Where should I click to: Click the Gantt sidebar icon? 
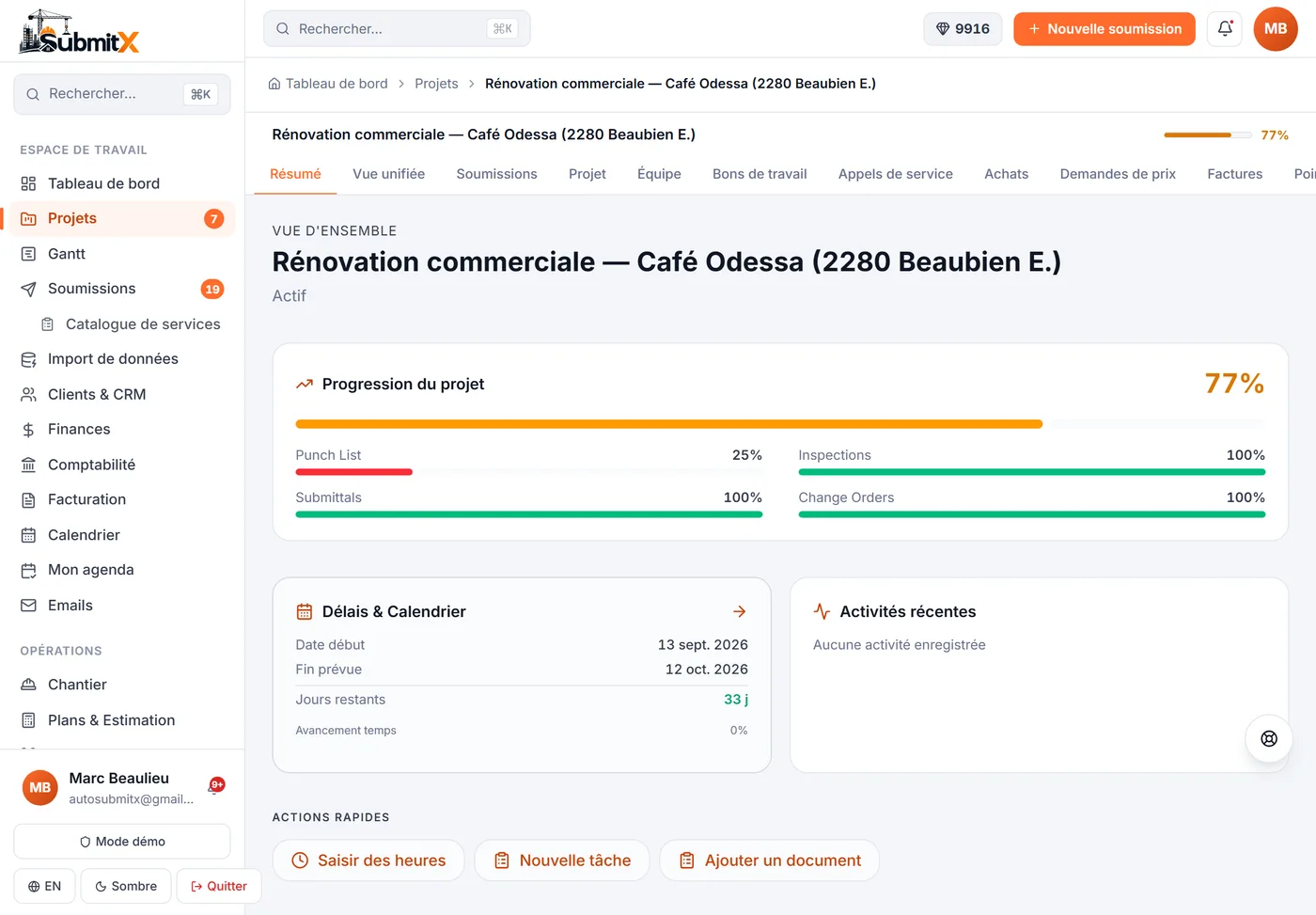(x=29, y=254)
